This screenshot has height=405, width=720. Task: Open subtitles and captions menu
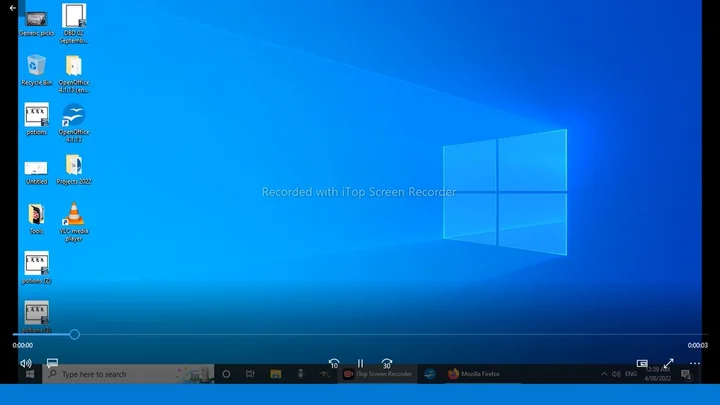[53, 363]
